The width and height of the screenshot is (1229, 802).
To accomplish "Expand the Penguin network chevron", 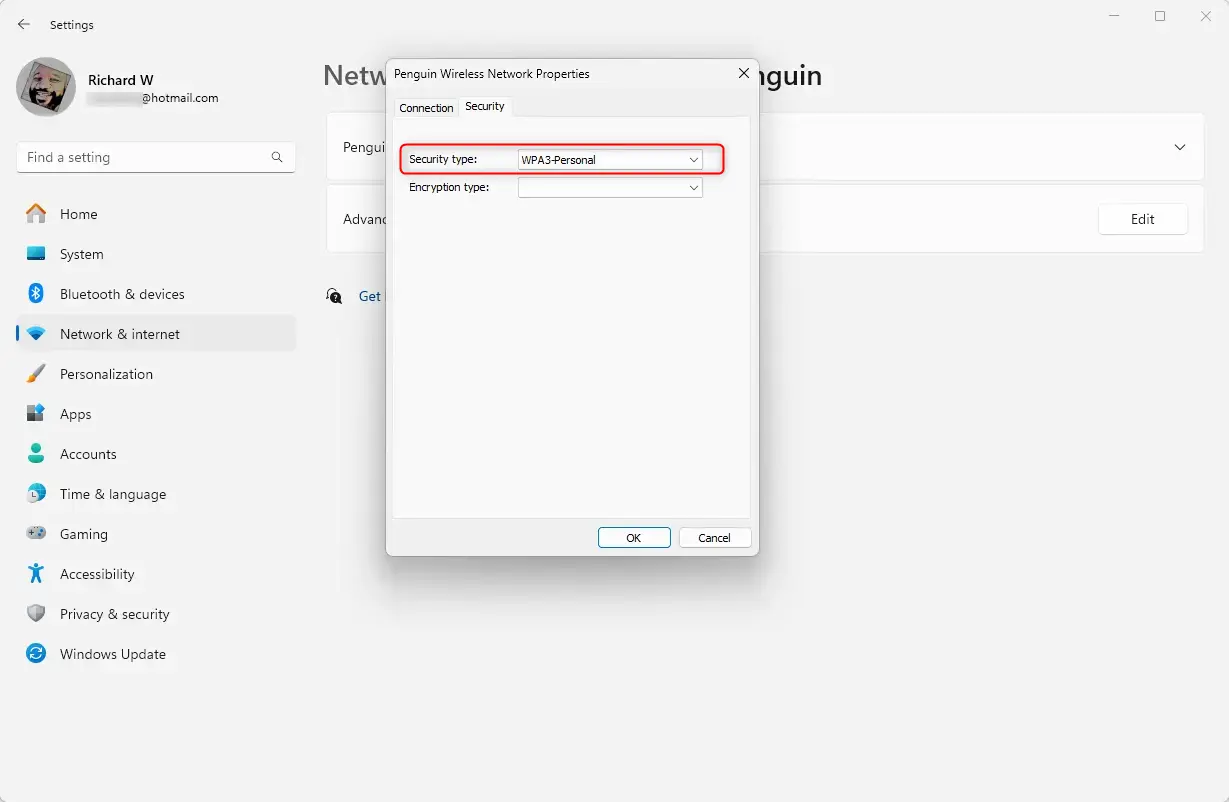I will (1180, 147).
